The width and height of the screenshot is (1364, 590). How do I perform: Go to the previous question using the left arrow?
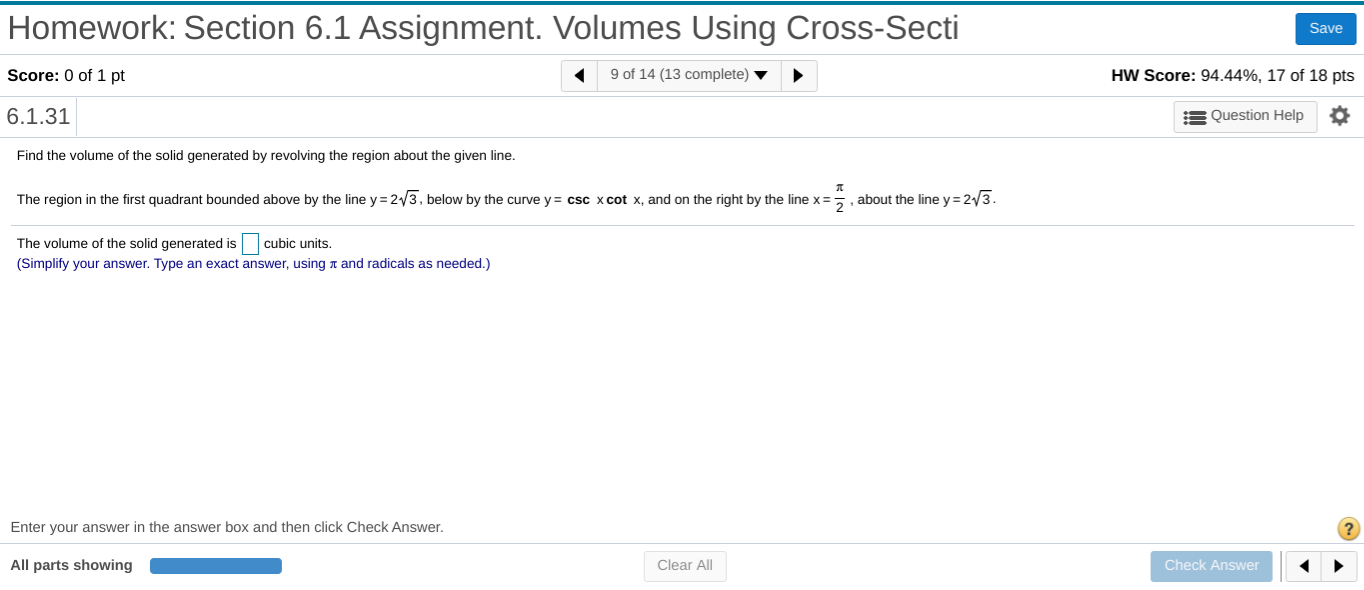(x=580, y=75)
